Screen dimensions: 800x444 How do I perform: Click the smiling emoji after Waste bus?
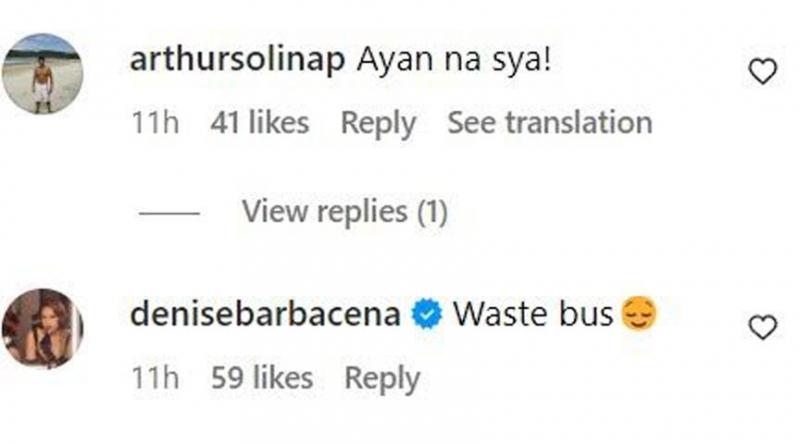pyautogui.click(x=639, y=313)
